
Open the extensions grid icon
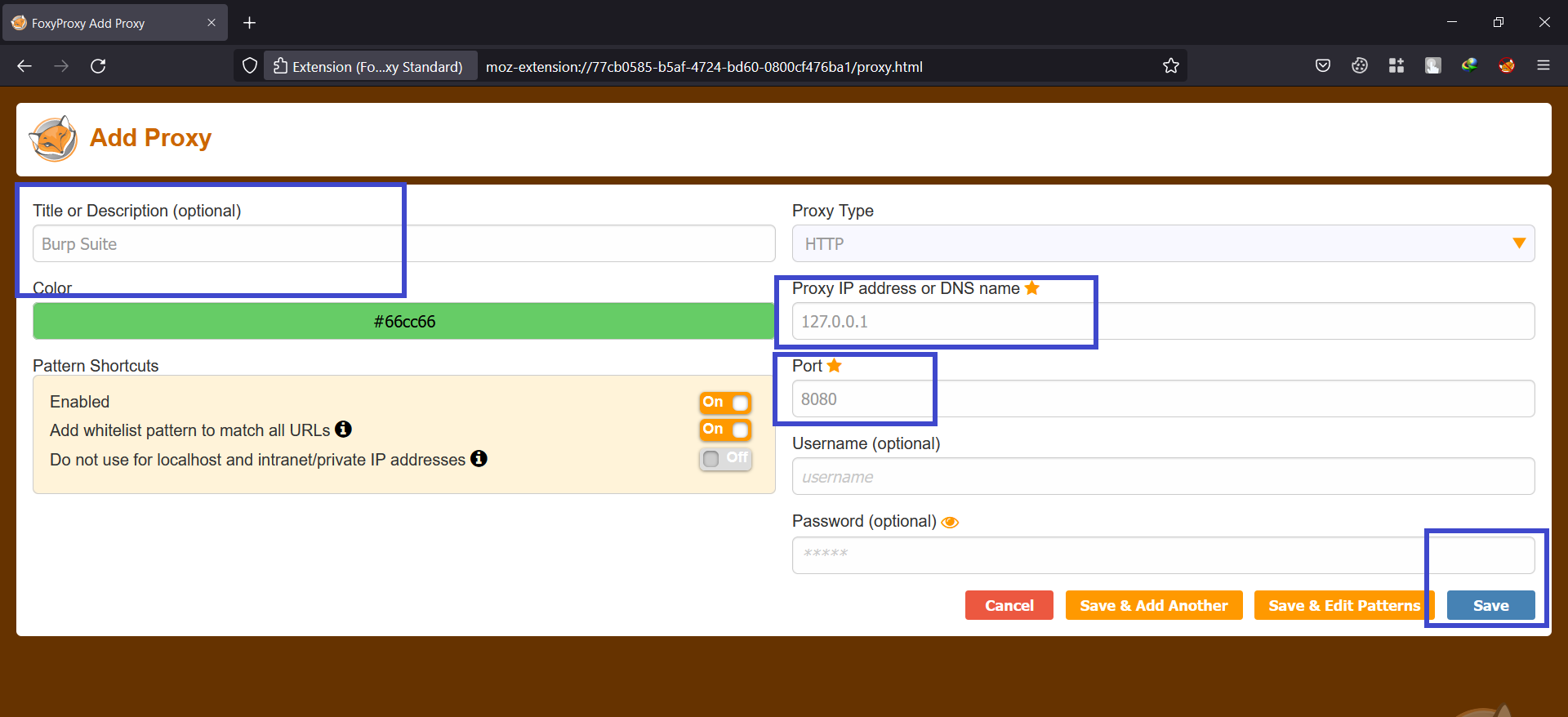[1396, 66]
